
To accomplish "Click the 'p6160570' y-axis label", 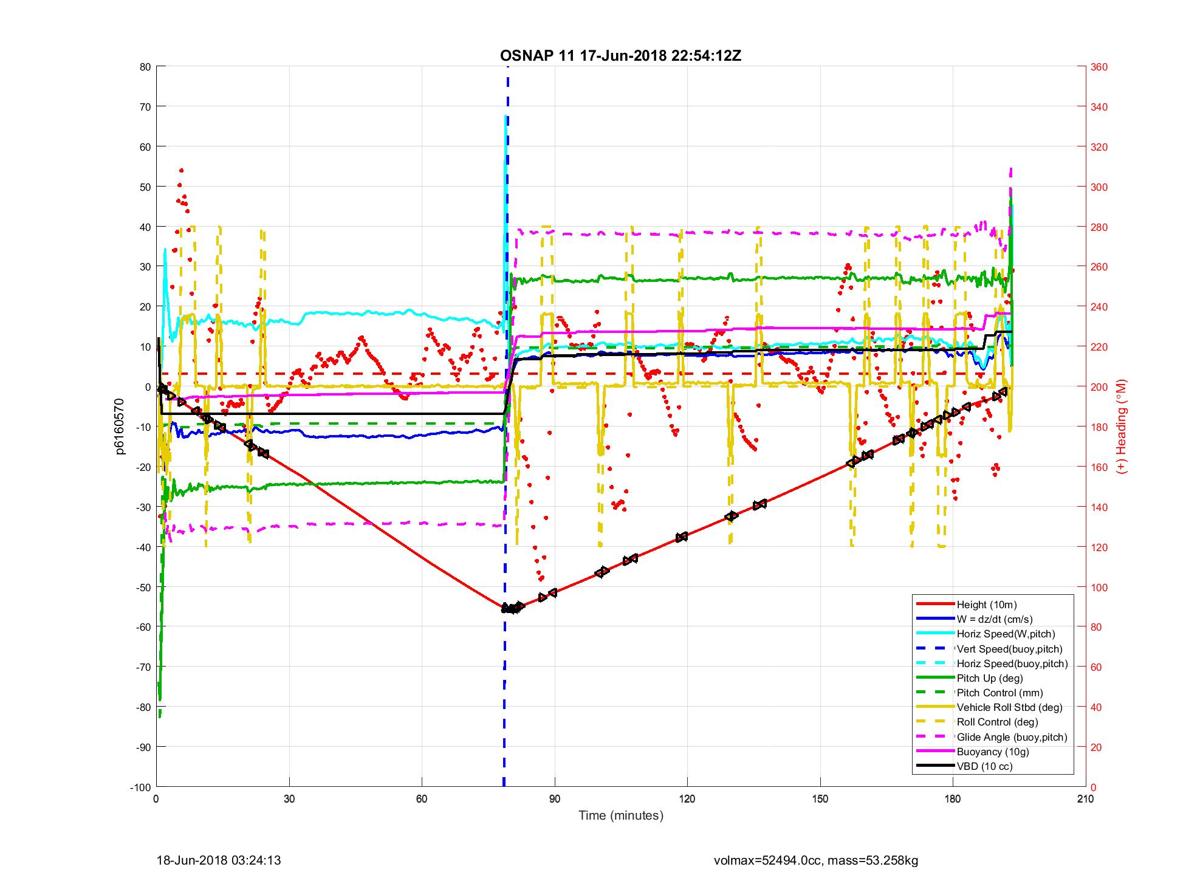I will click(x=119, y=427).
